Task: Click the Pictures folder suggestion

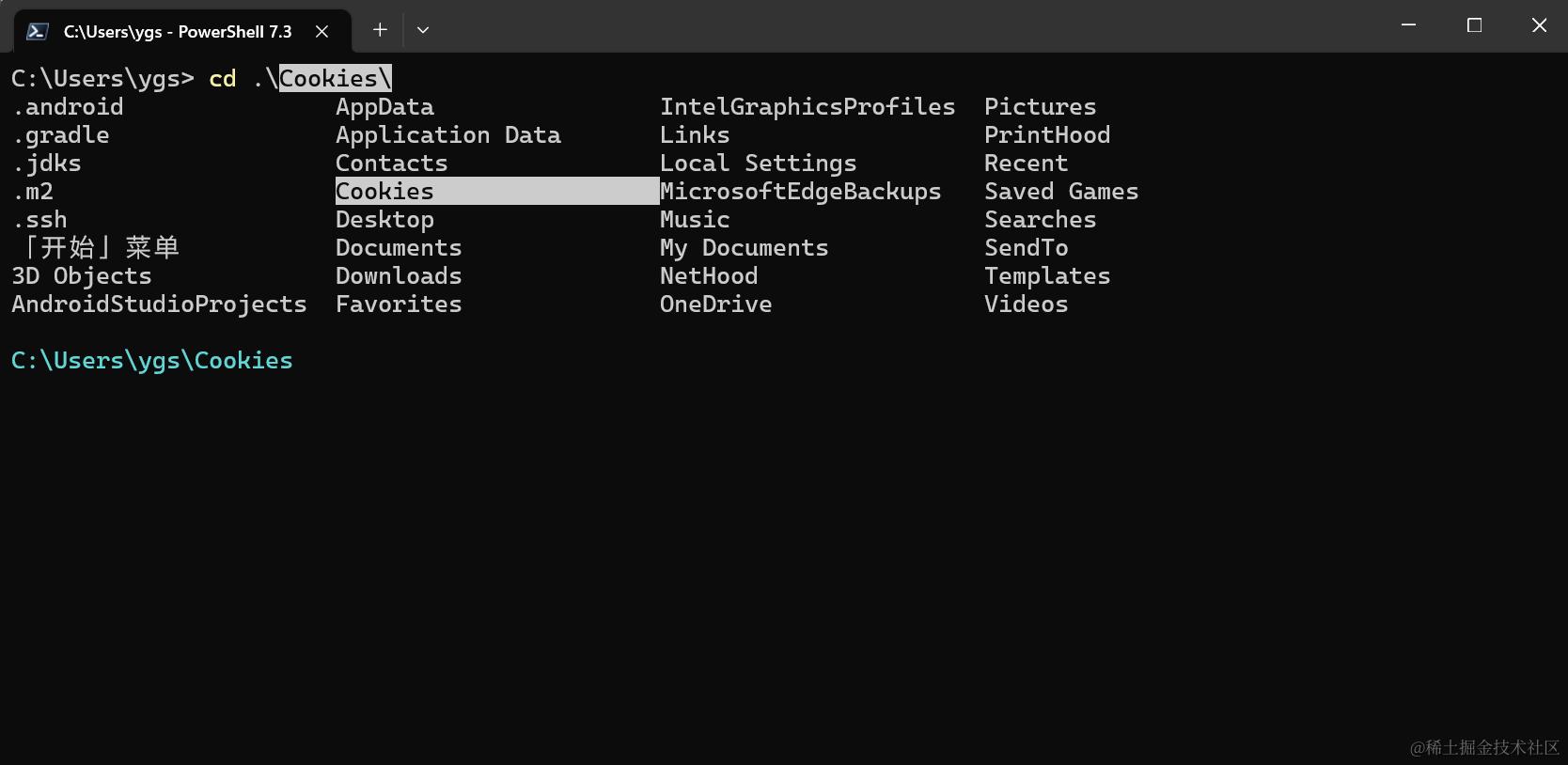Action: click(x=1040, y=107)
